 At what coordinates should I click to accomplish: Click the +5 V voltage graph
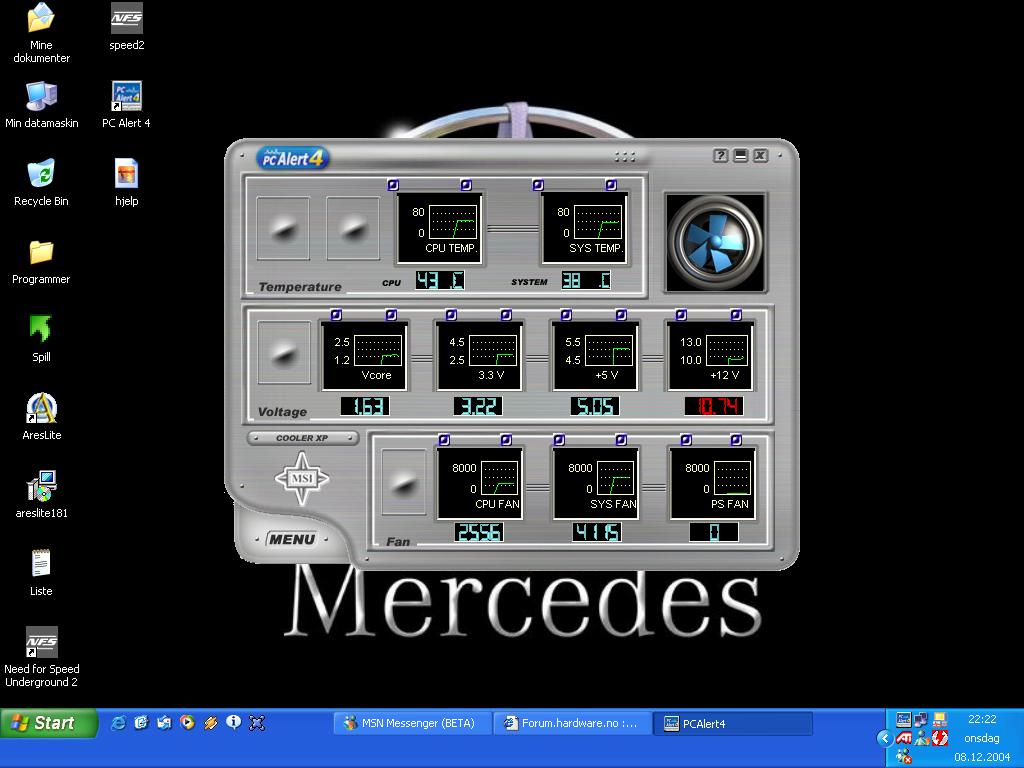tap(595, 357)
